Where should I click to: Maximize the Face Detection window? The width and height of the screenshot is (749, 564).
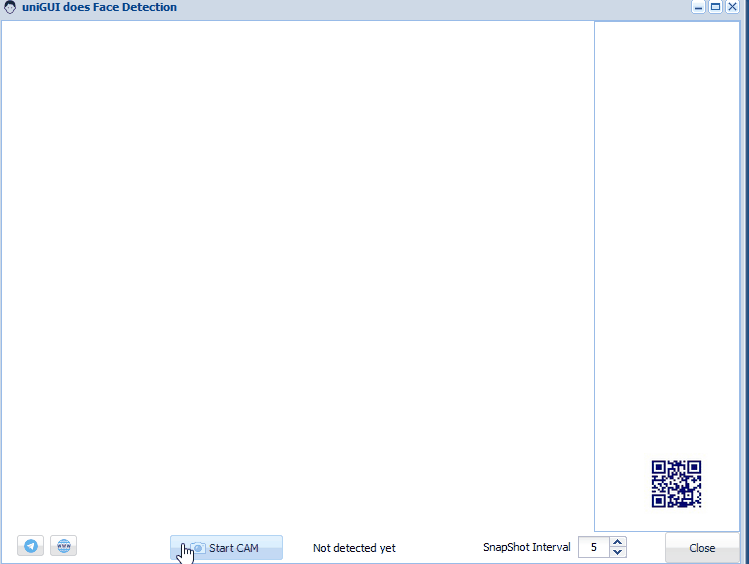coord(715,7)
